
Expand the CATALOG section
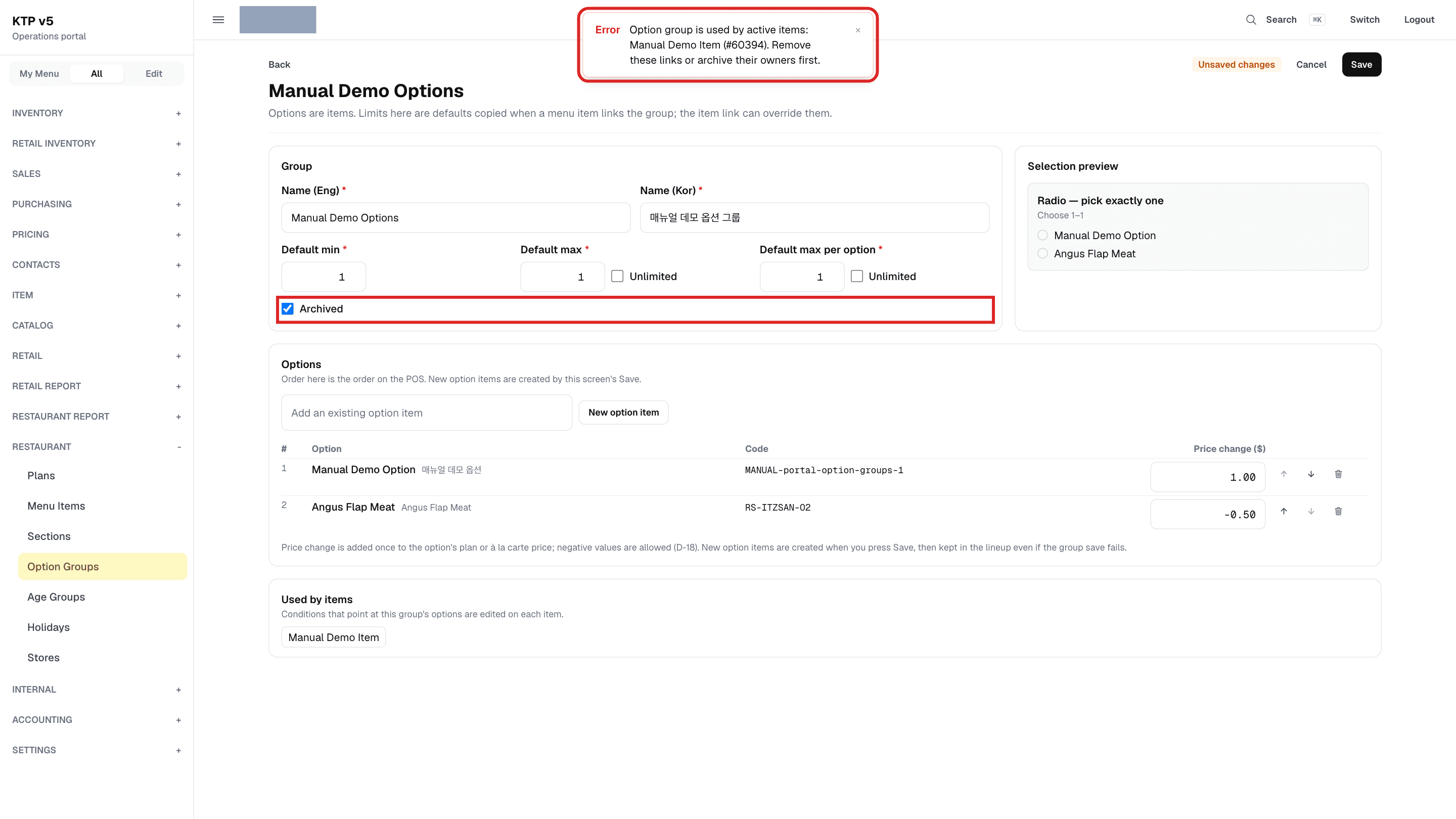[x=97, y=326]
